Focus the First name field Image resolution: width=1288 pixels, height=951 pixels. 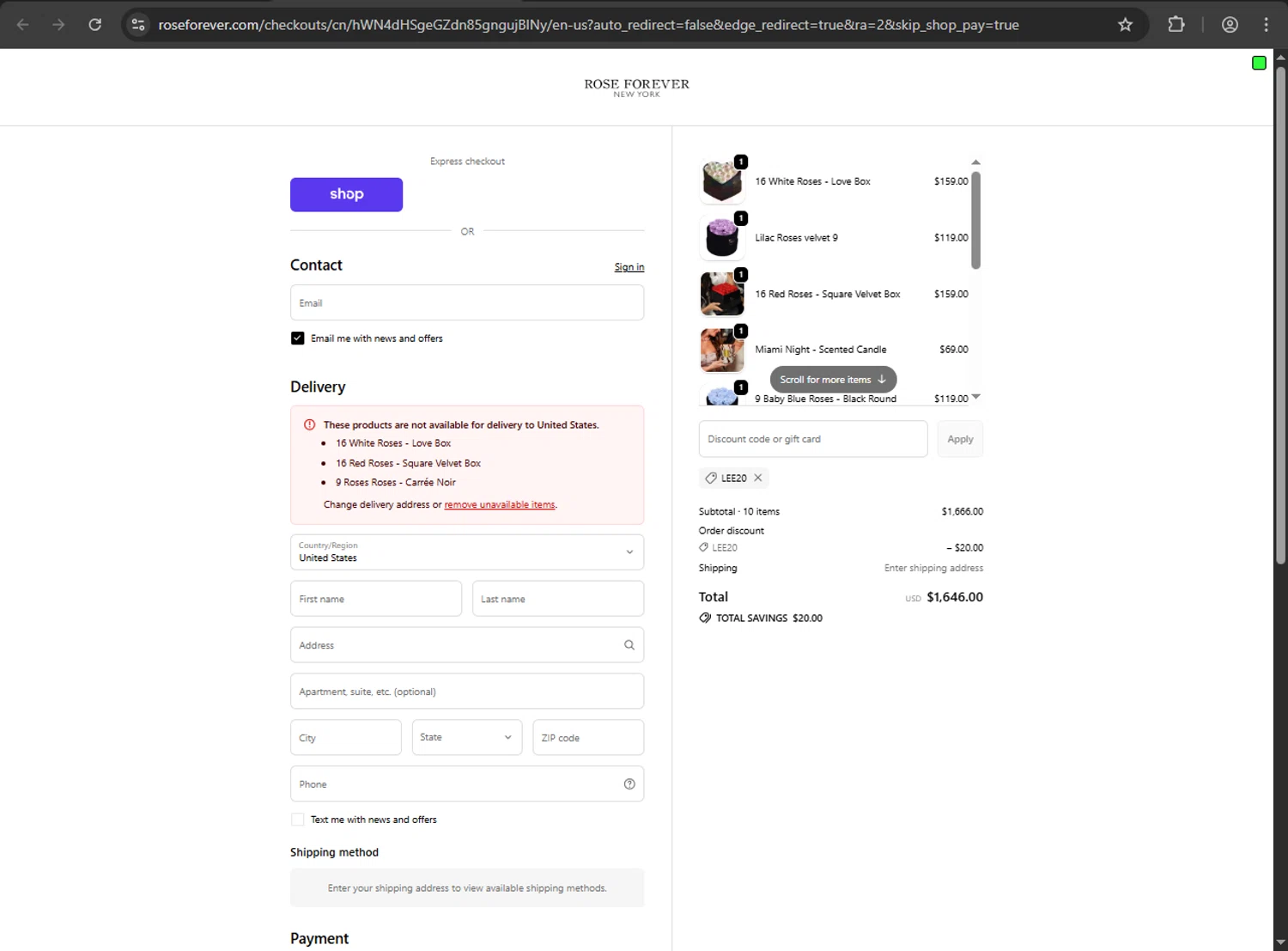376,599
